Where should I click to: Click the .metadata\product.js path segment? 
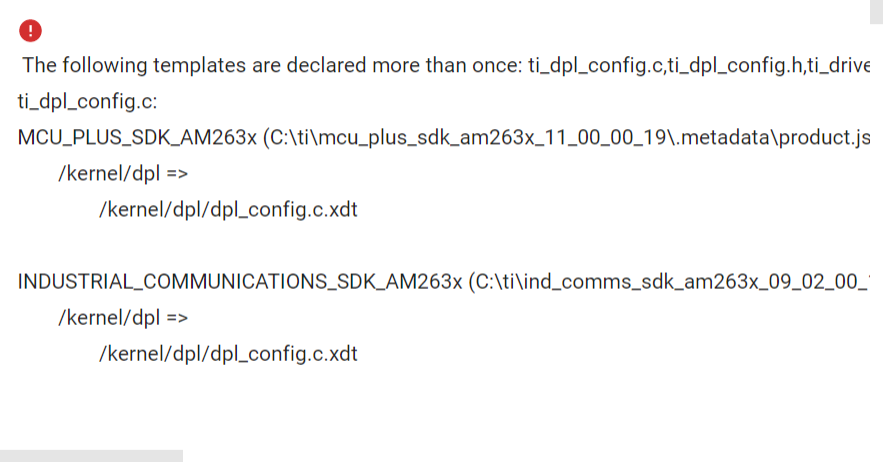point(772,138)
